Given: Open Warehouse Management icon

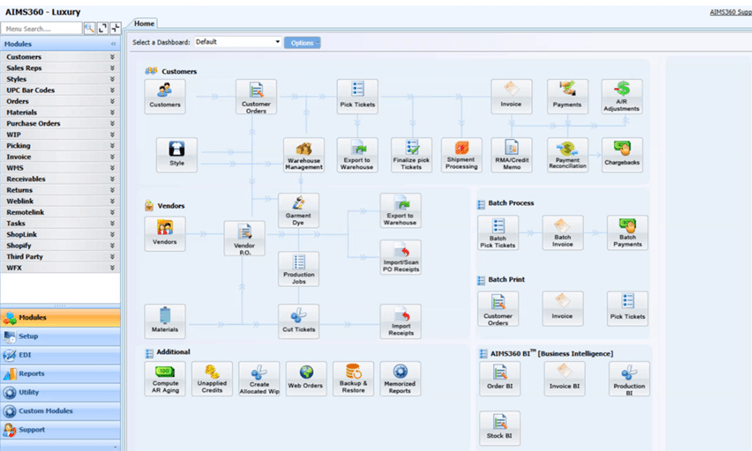Looking at the screenshot, I should pyautogui.click(x=304, y=154).
